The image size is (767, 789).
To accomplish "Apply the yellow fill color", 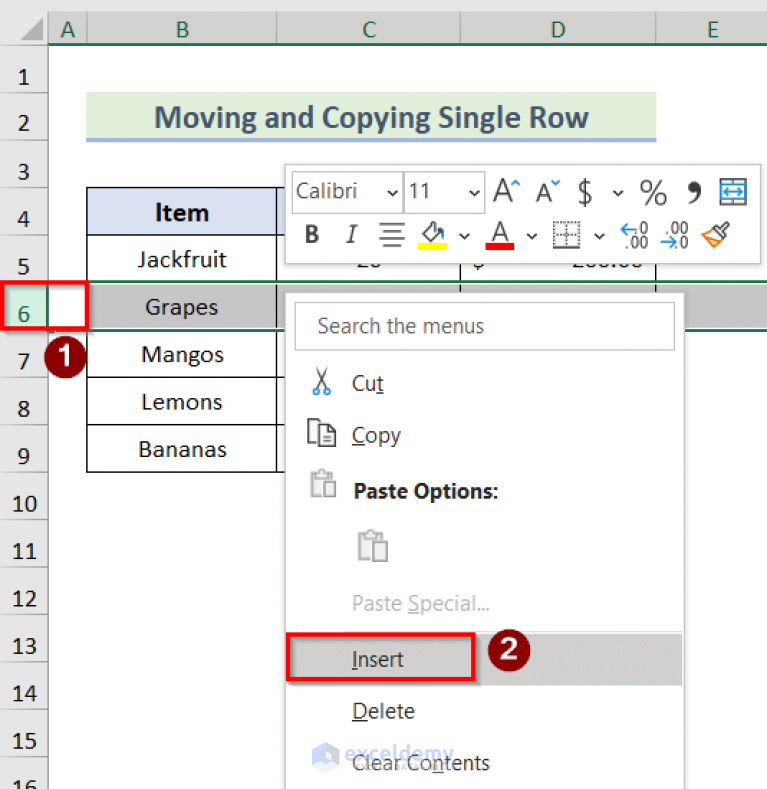I will pos(433,235).
